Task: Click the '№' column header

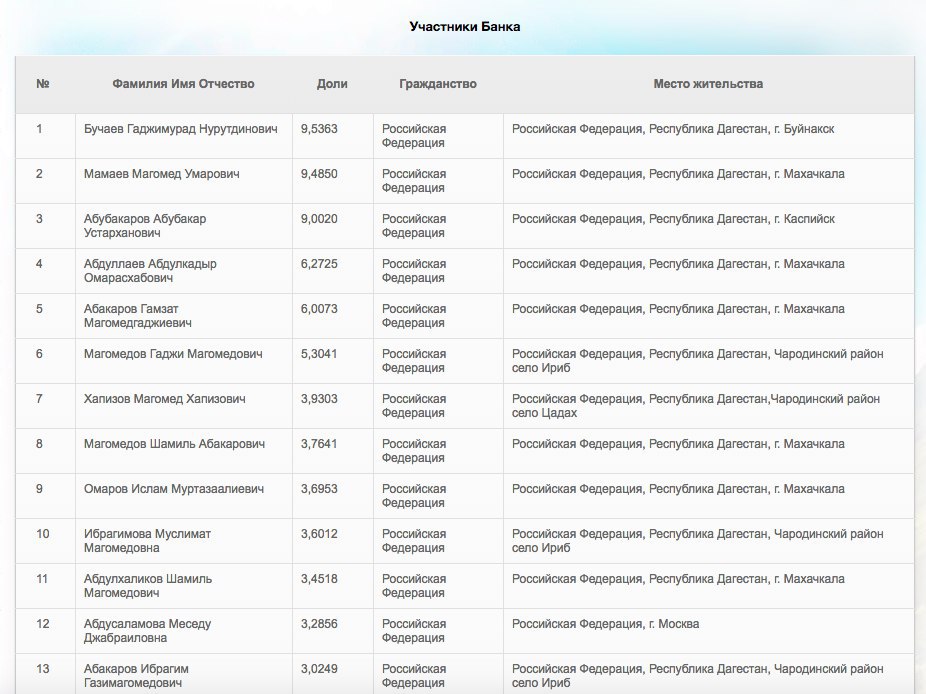Action: [x=43, y=84]
